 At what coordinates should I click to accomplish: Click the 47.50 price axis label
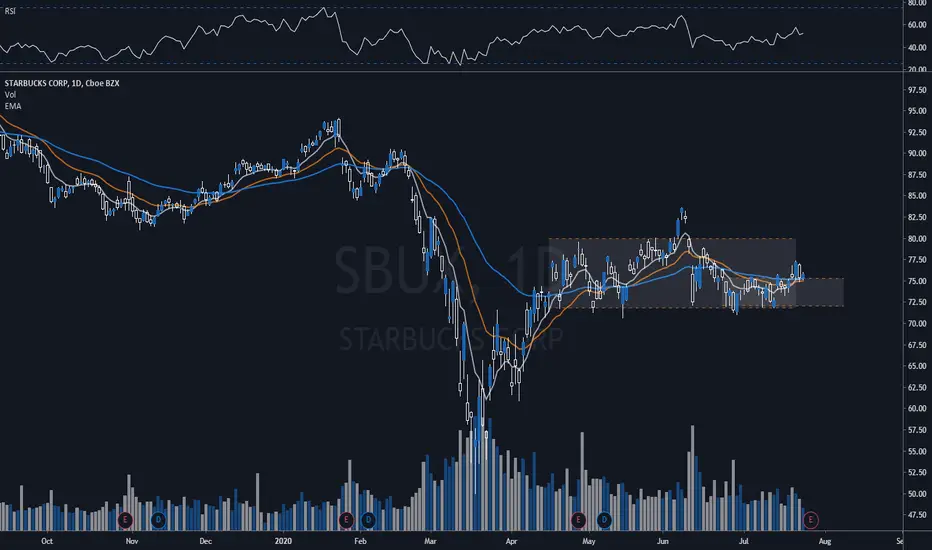pos(917,515)
